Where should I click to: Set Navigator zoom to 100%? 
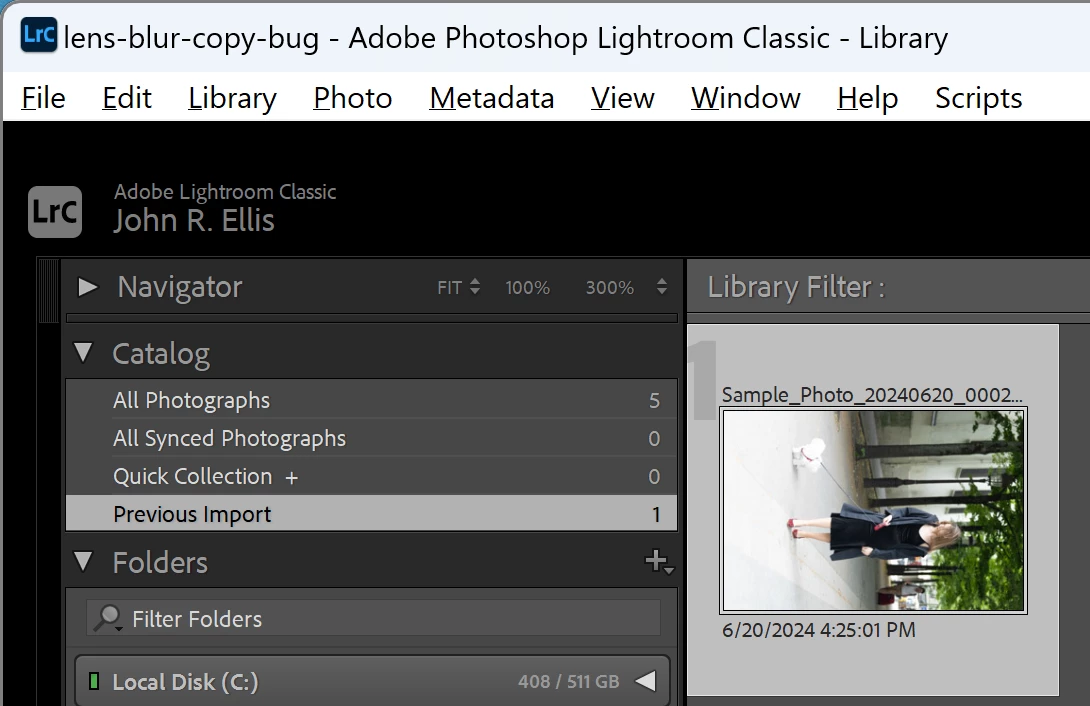pos(527,288)
